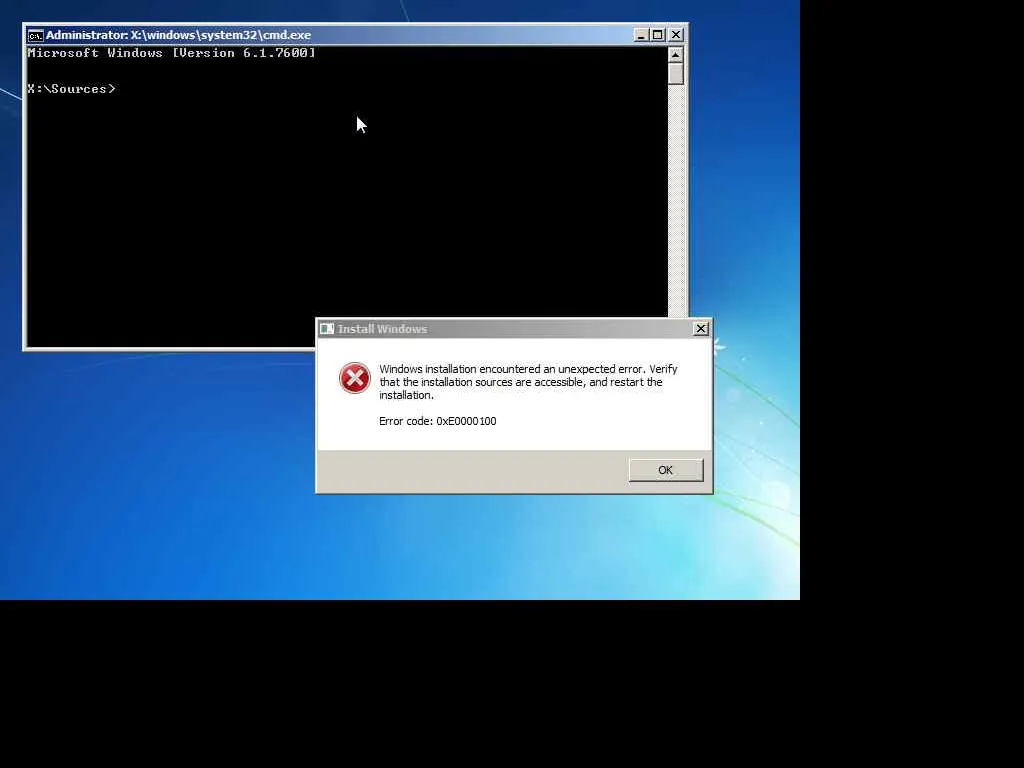Close the Administrator cmd.exe window
The image size is (1024, 768).
click(x=676, y=35)
